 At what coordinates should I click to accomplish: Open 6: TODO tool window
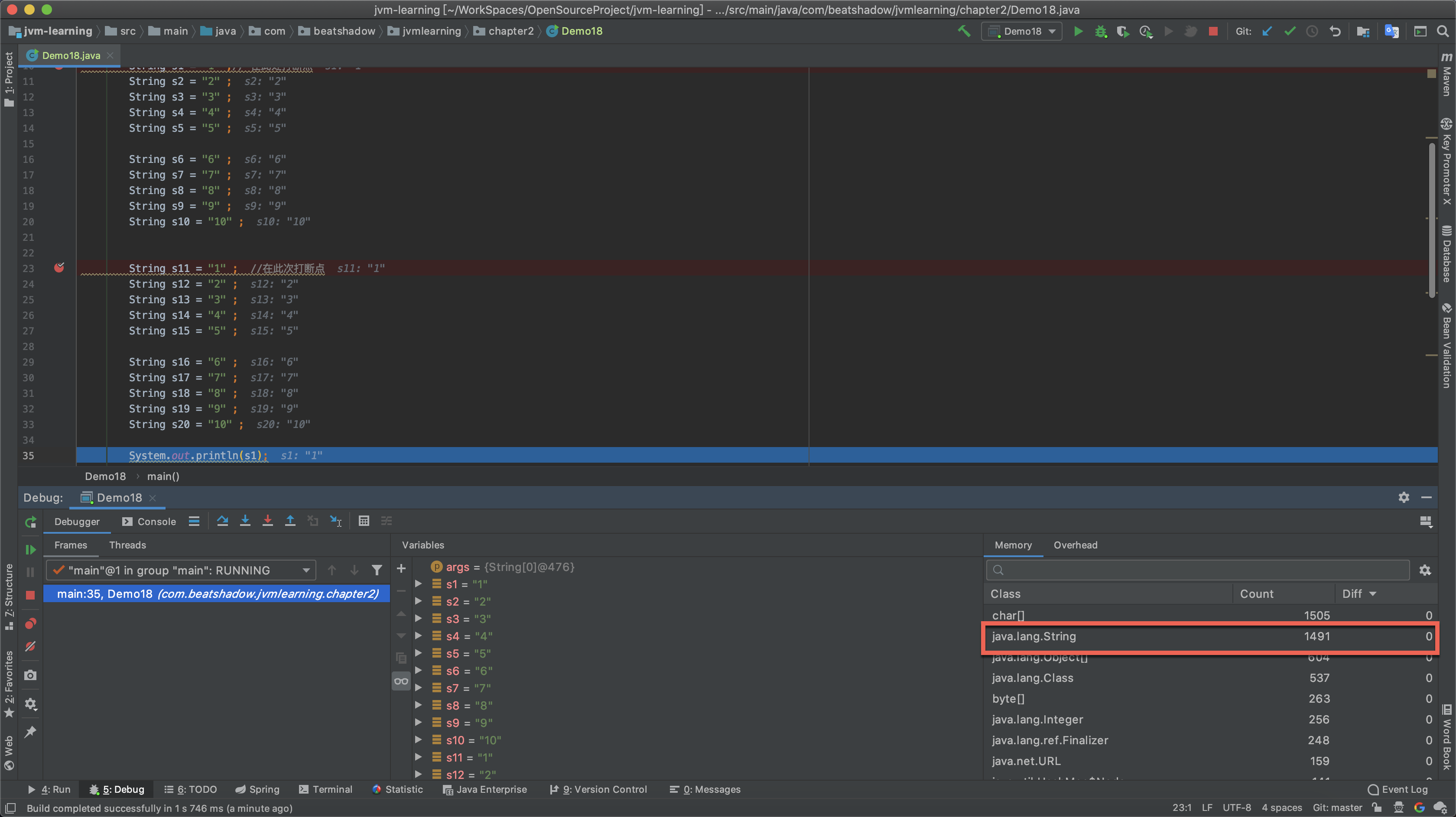(x=191, y=789)
